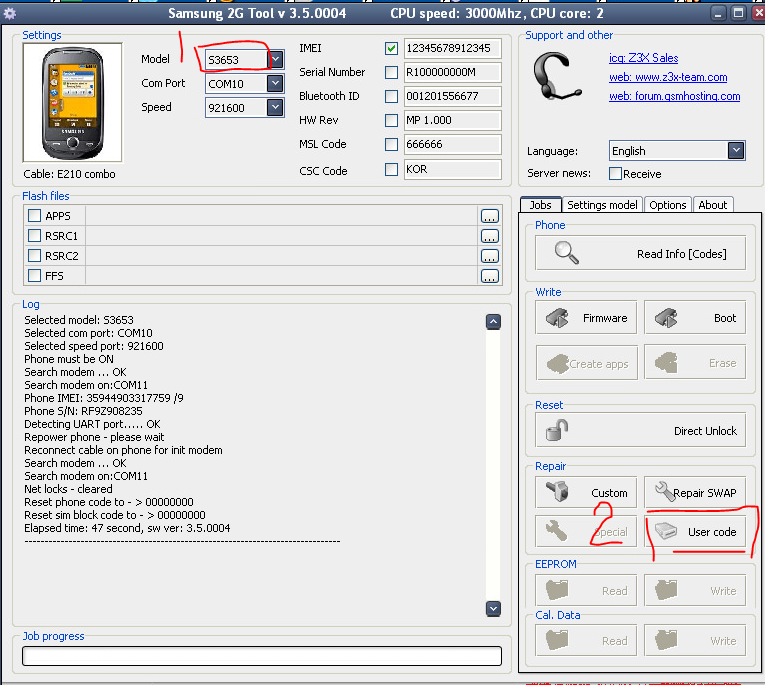Viewport: 765px width, 685px height.
Task: Browse for FFS flash file
Action: (x=489, y=276)
